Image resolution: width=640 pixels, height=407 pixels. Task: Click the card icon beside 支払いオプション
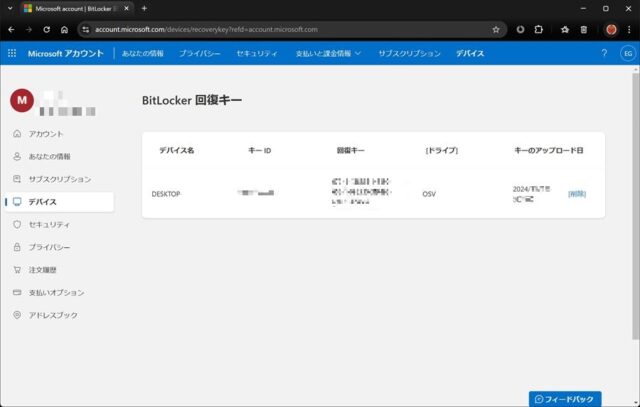17,292
